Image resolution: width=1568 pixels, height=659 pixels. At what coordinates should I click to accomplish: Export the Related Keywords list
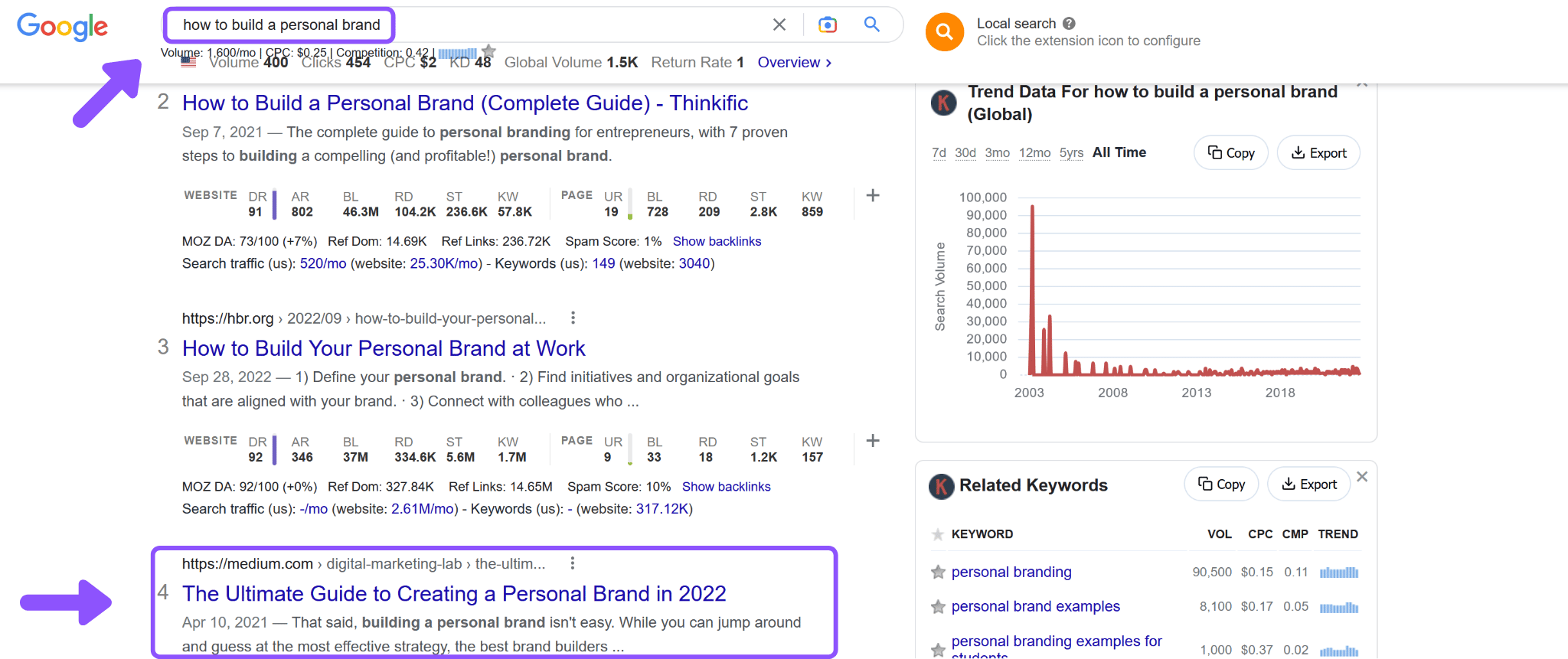tap(1309, 484)
